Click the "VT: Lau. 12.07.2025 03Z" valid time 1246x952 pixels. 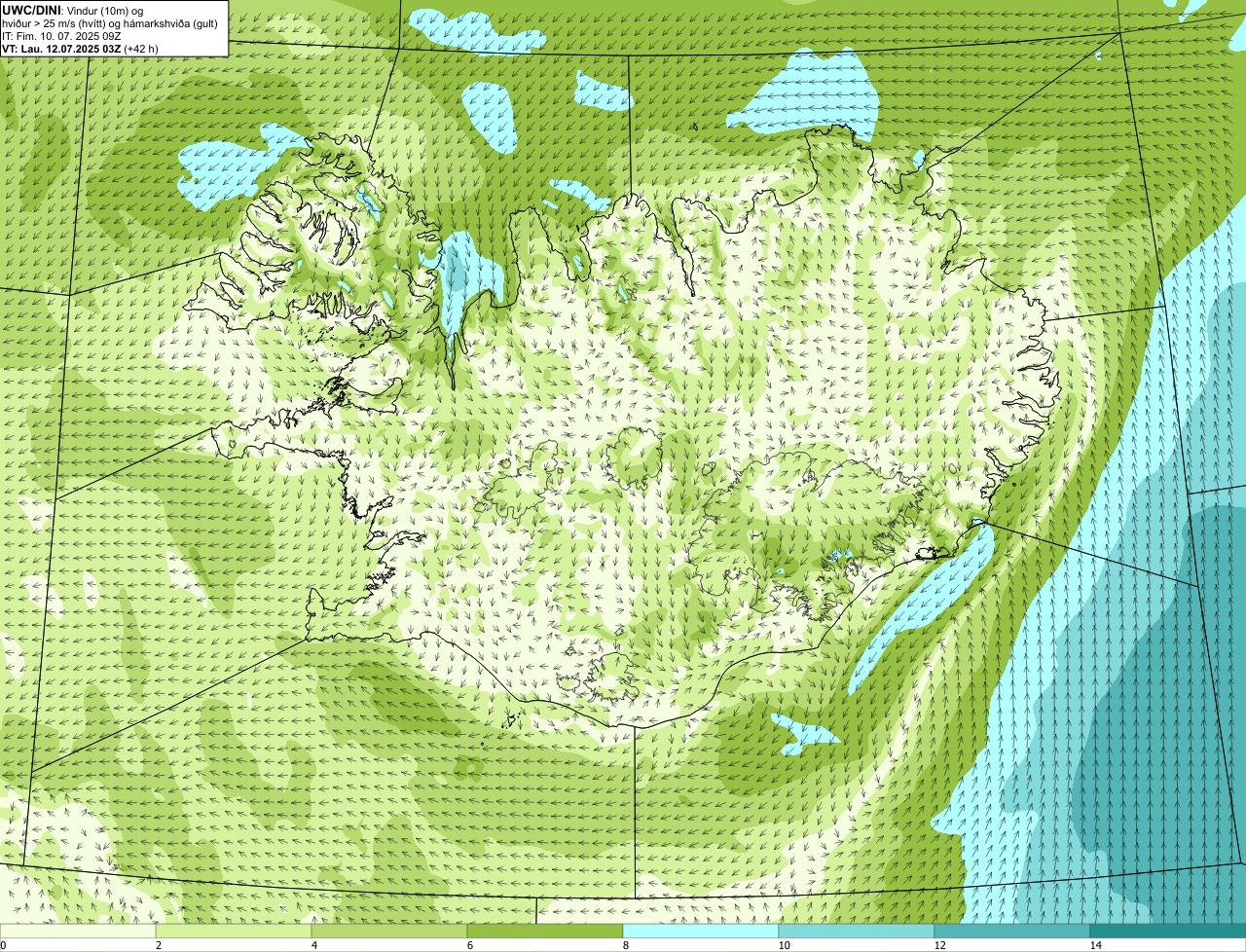[x=61, y=49]
